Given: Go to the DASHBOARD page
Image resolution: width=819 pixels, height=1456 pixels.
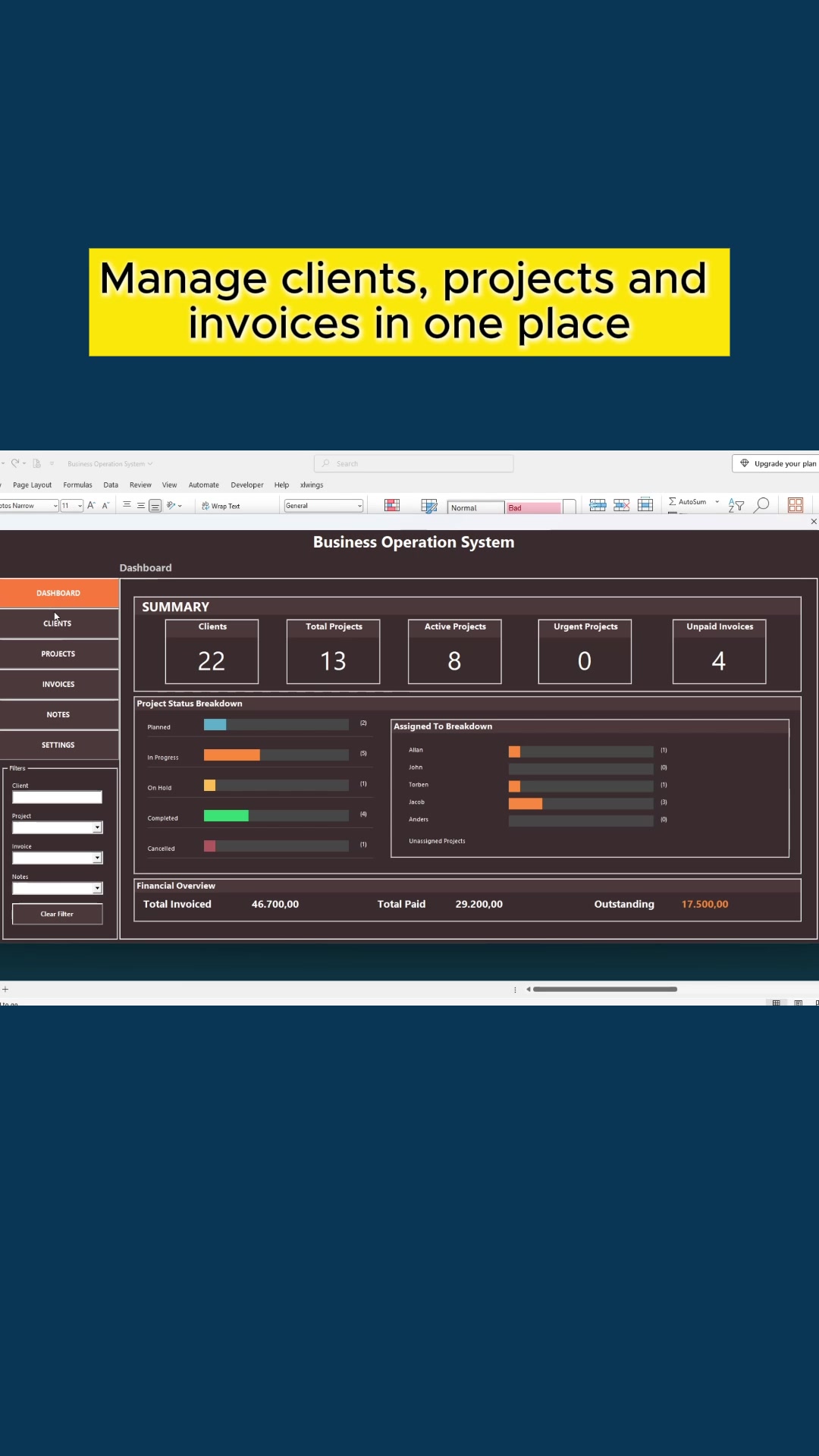Looking at the screenshot, I should click(59, 593).
